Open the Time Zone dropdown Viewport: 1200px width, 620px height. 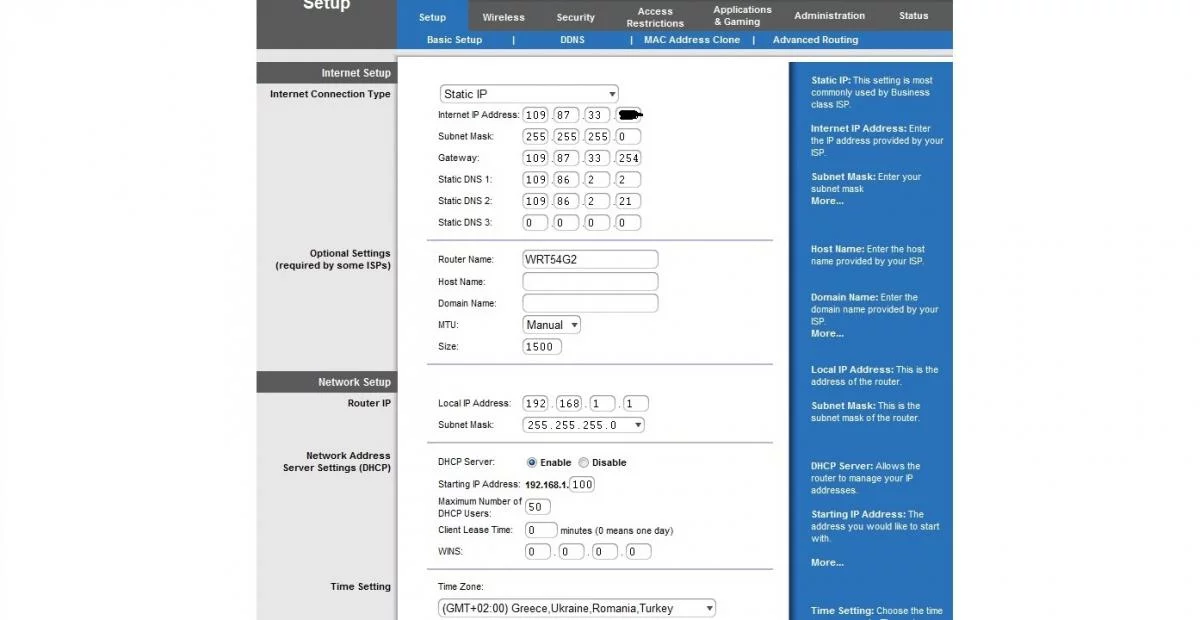click(577, 608)
